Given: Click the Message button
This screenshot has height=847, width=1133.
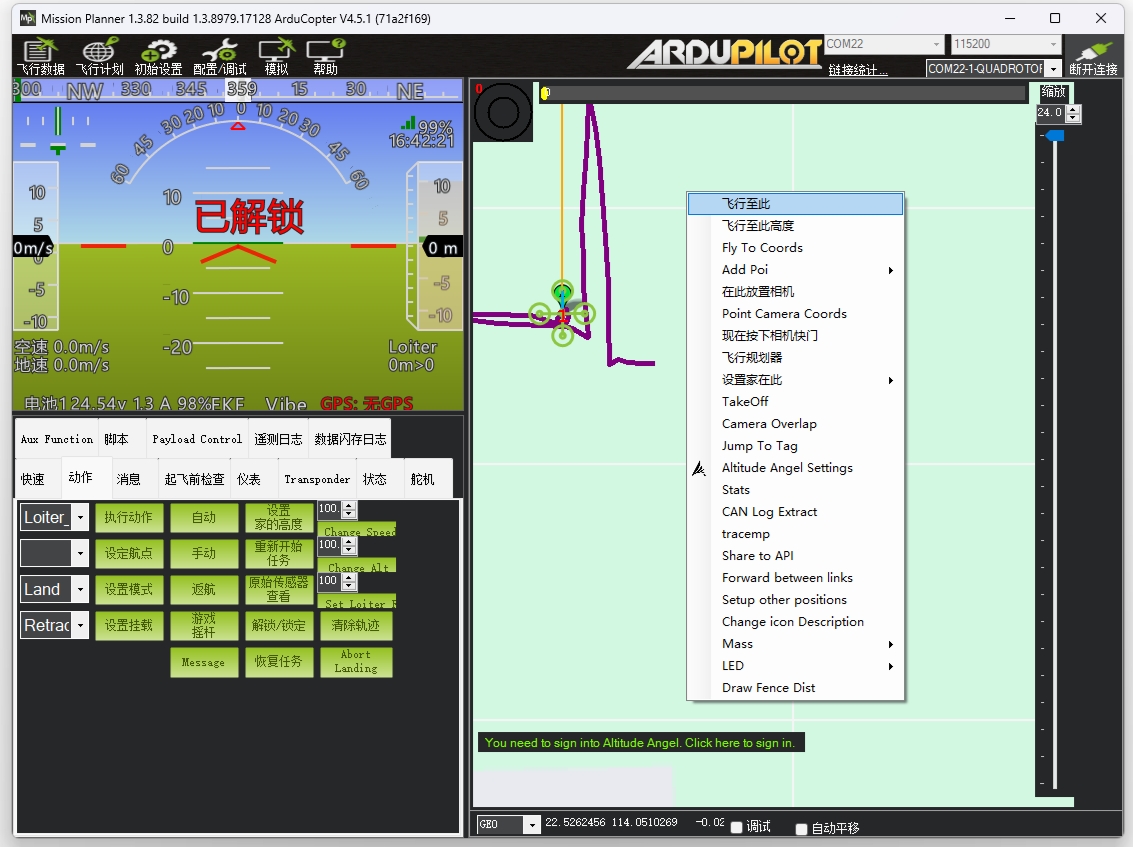Looking at the screenshot, I should [204, 662].
